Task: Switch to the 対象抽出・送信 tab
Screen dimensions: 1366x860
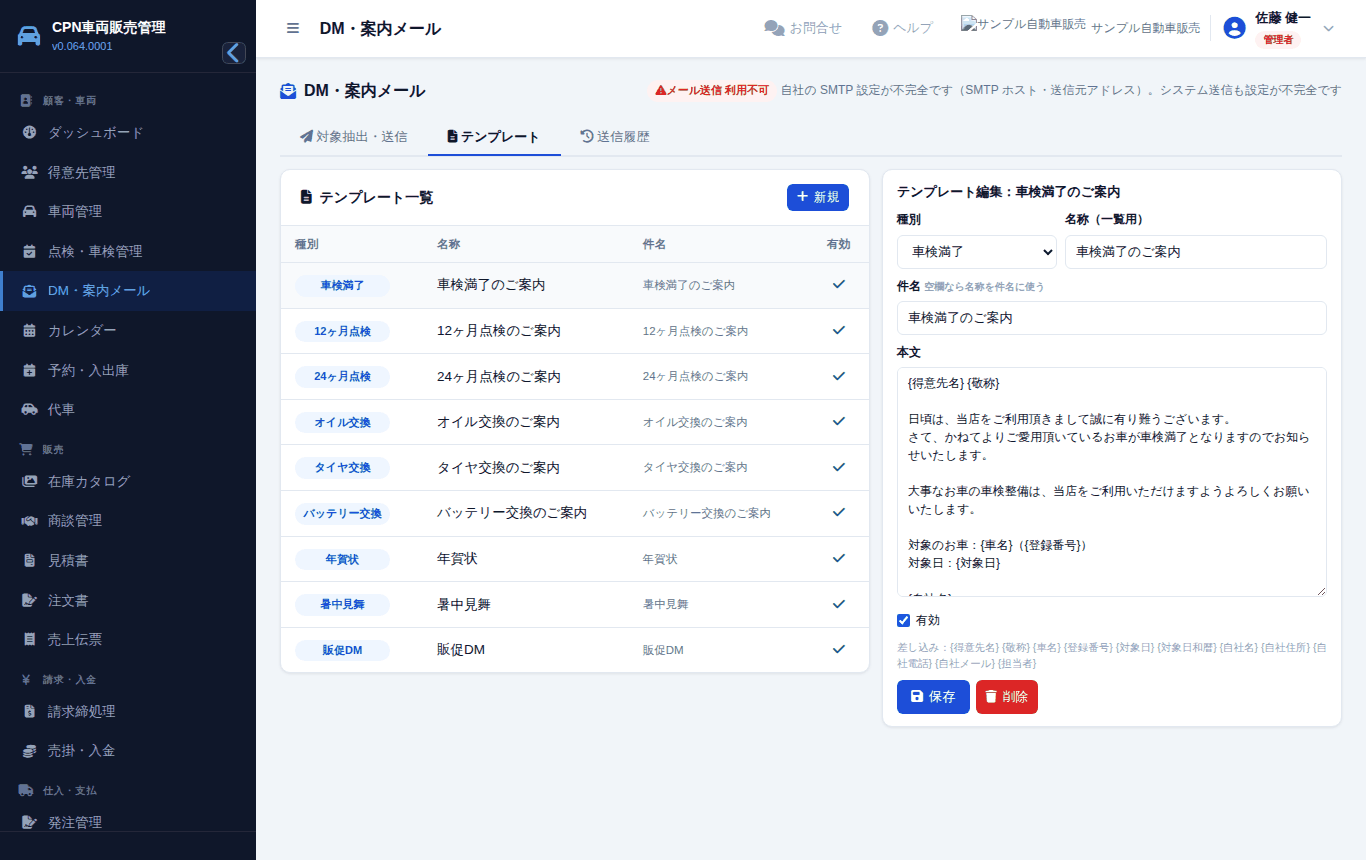Action: [354, 137]
